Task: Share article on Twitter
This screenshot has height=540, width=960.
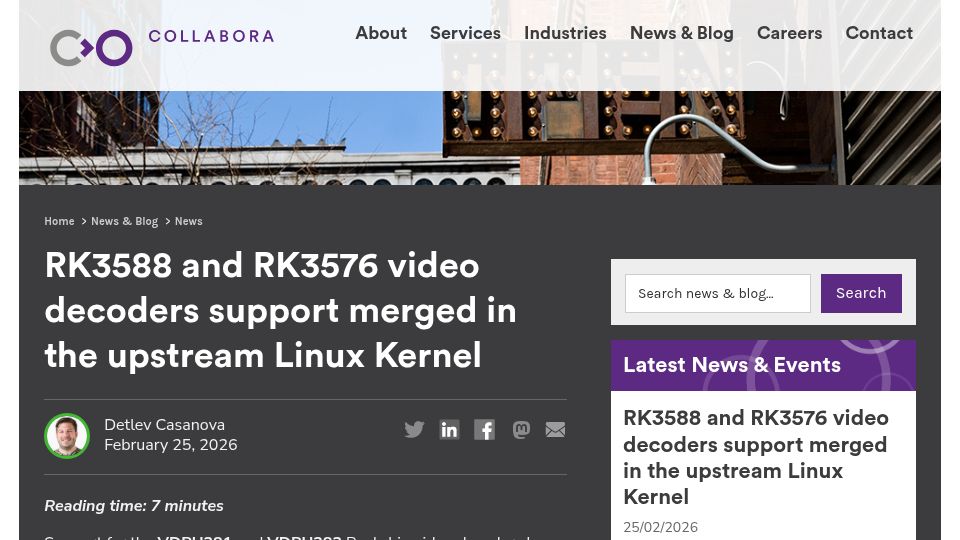Action: (414, 430)
